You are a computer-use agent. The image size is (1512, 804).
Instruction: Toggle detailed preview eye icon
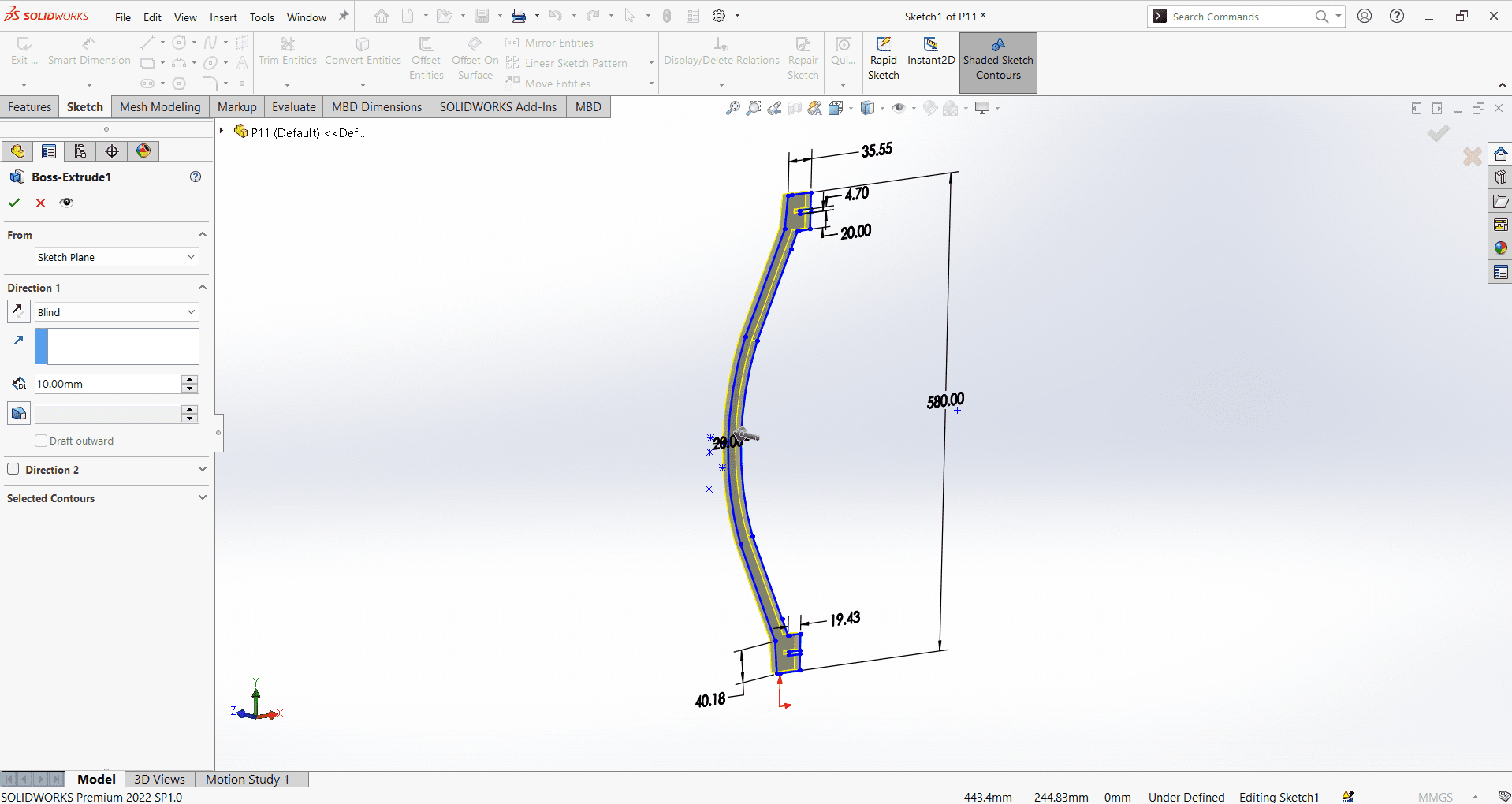coord(66,203)
